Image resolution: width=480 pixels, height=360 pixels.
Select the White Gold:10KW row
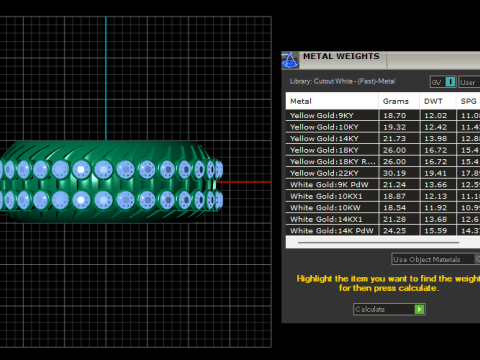click(383, 208)
